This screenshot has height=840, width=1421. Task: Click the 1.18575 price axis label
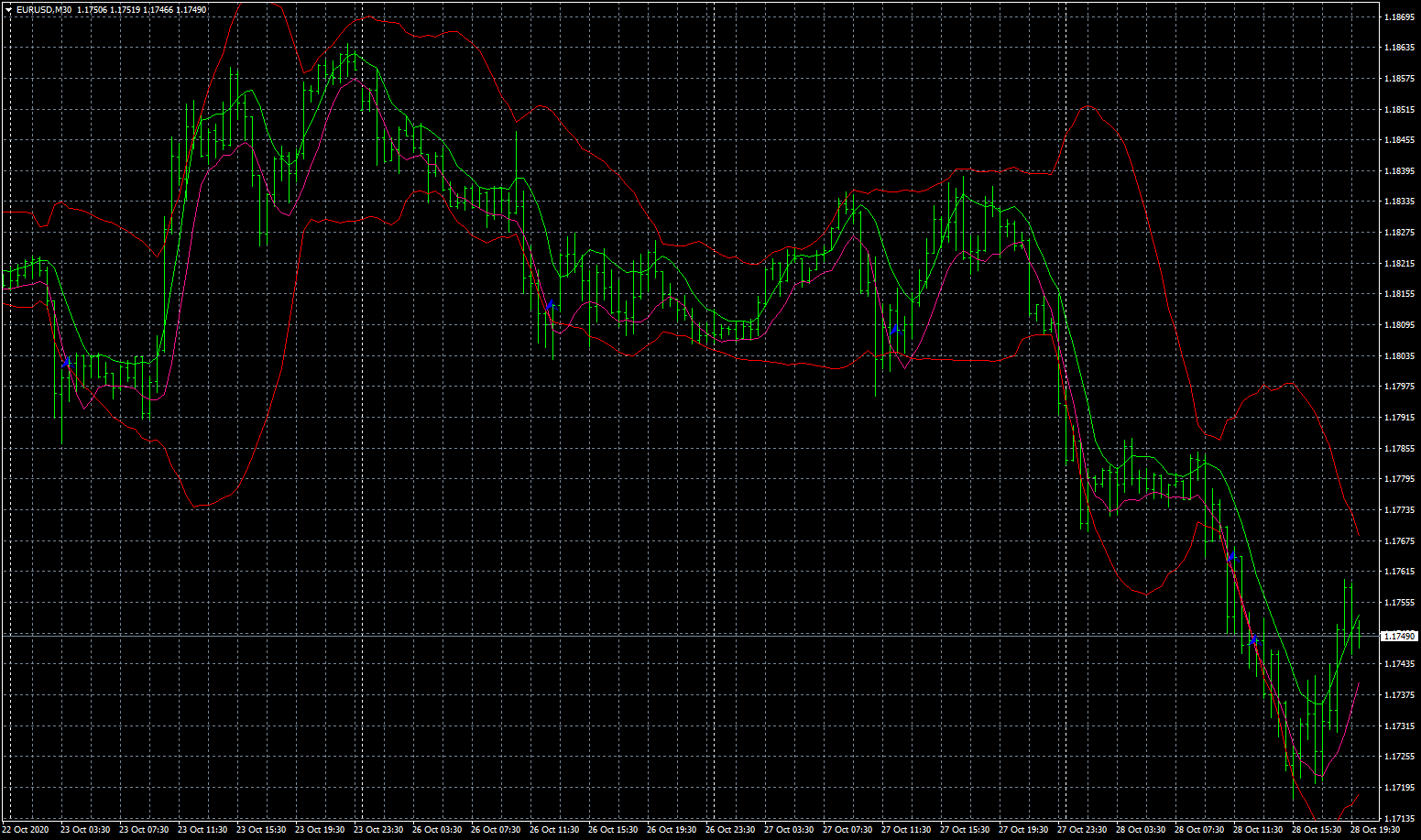[1399, 79]
